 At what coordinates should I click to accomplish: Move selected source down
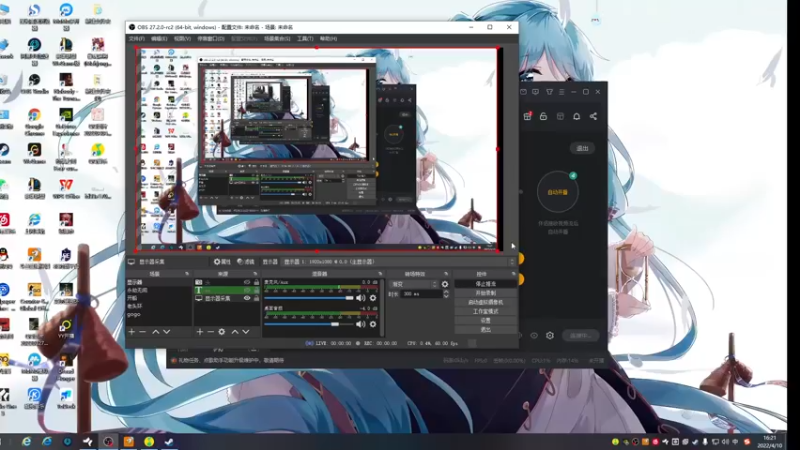[246, 332]
